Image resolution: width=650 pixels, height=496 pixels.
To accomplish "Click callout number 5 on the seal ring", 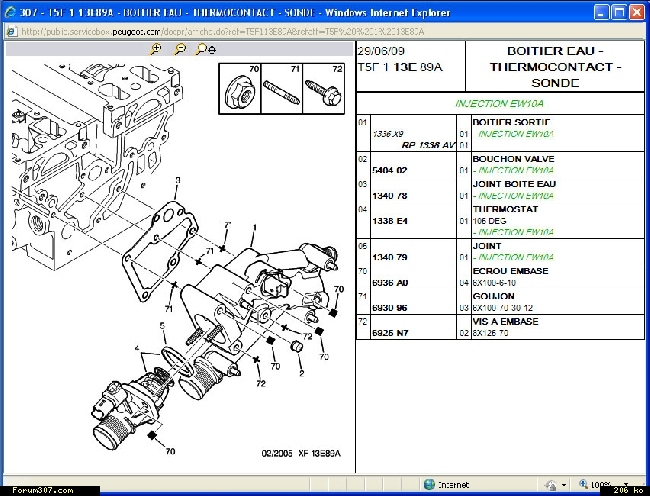I will click(162, 326).
